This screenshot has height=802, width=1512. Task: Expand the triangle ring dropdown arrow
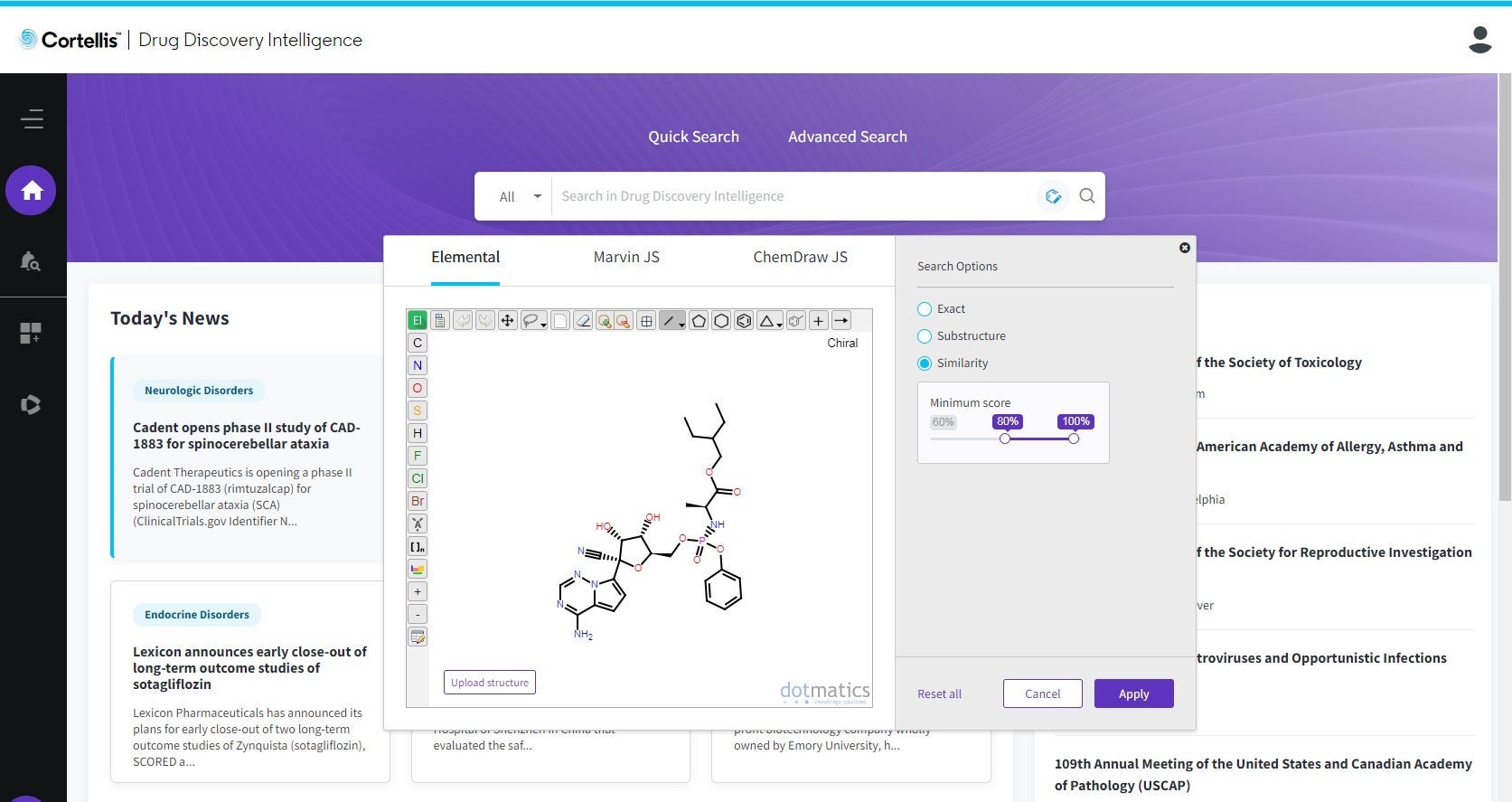[x=779, y=325]
